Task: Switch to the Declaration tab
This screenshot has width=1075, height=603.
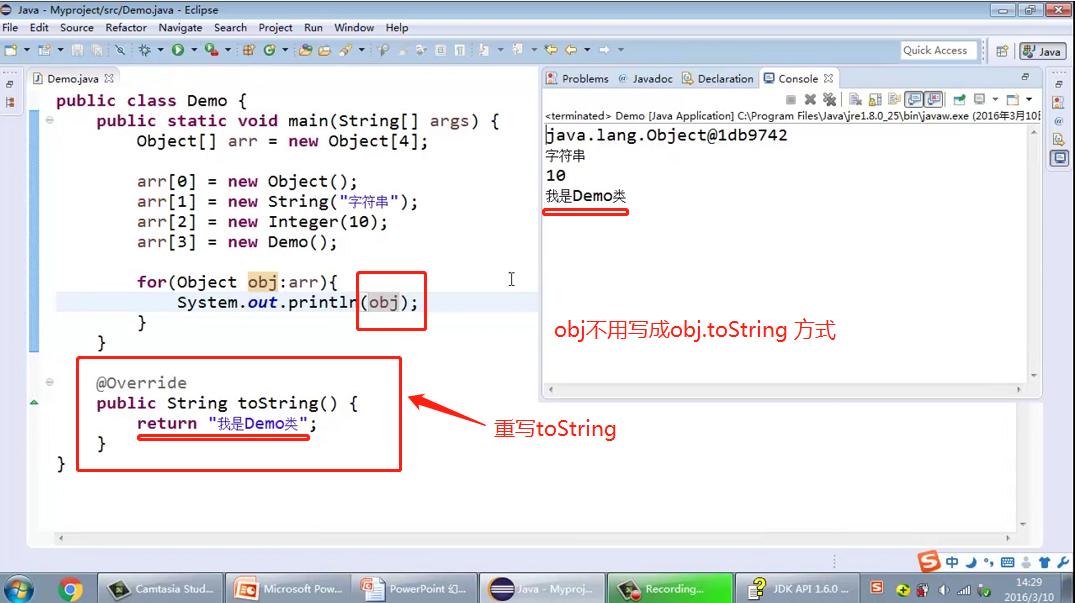Action: click(x=718, y=79)
